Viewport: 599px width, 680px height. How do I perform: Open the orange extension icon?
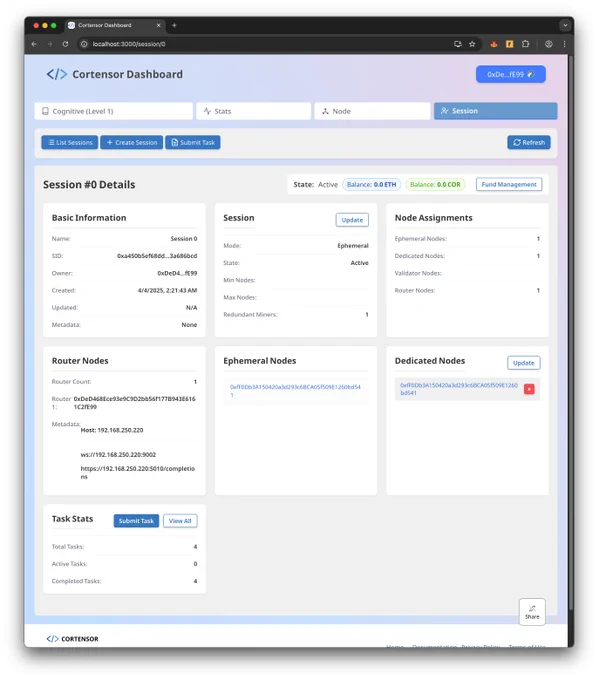[x=510, y=44]
